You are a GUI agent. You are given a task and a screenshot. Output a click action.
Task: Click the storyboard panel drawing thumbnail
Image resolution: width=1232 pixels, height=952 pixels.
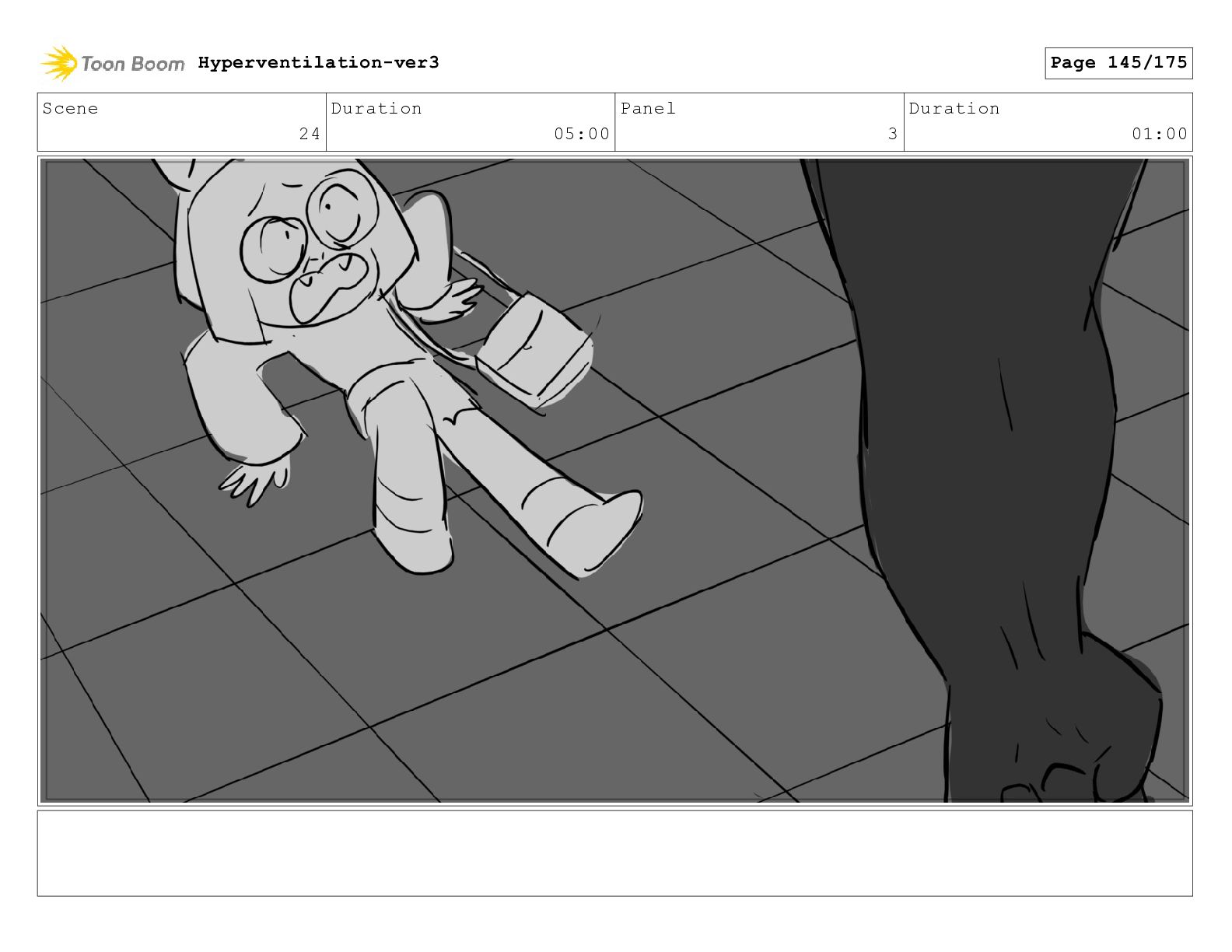tap(614, 481)
